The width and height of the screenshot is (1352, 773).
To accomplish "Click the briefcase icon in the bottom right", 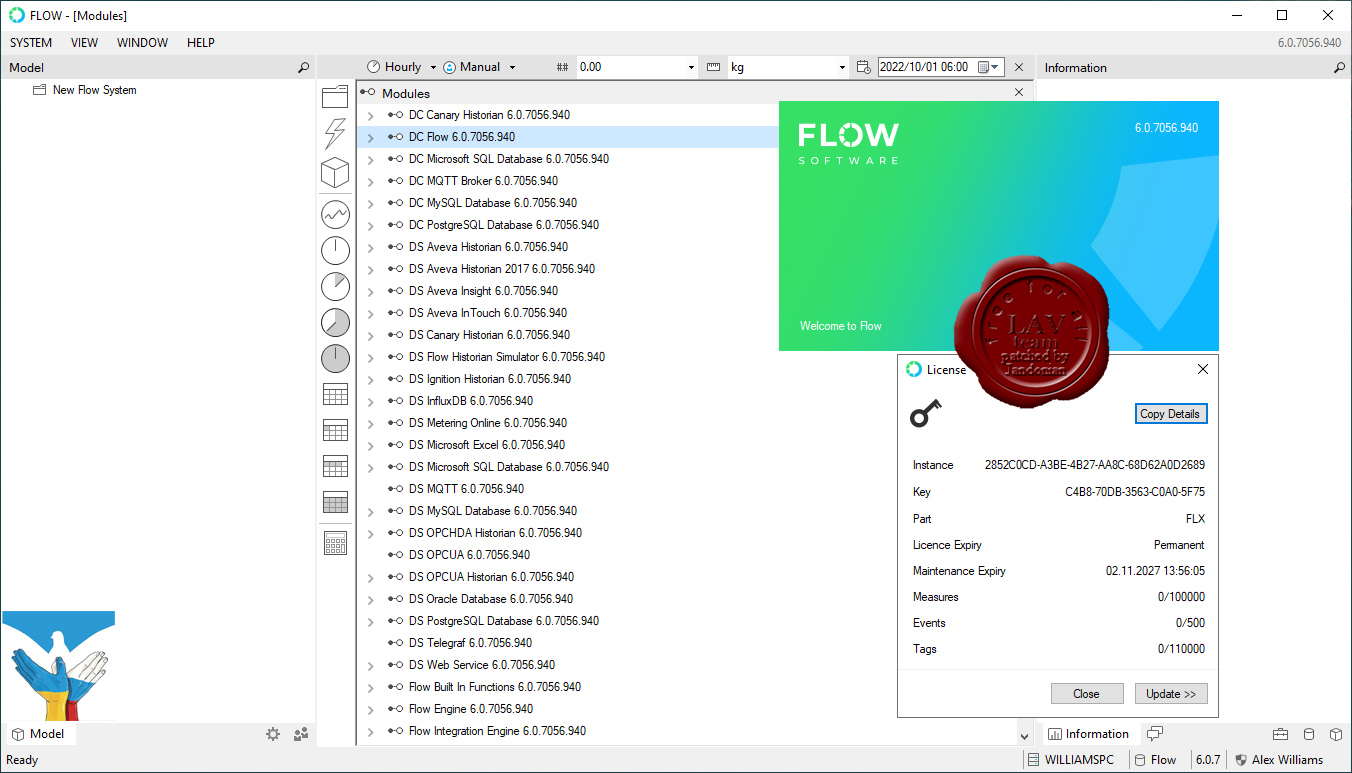I will (1280, 734).
